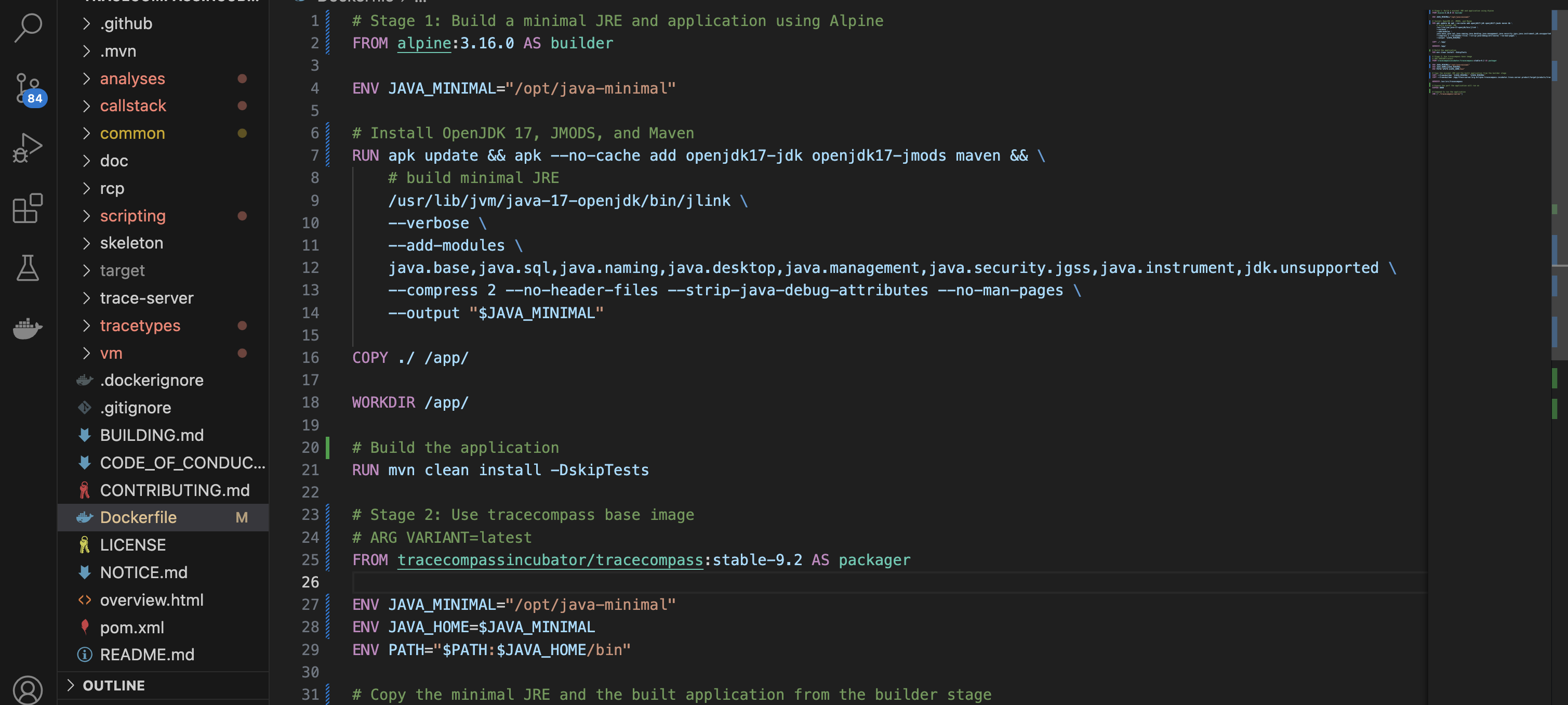
Task: Expand the analyses folder
Action: [x=132, y=79]
